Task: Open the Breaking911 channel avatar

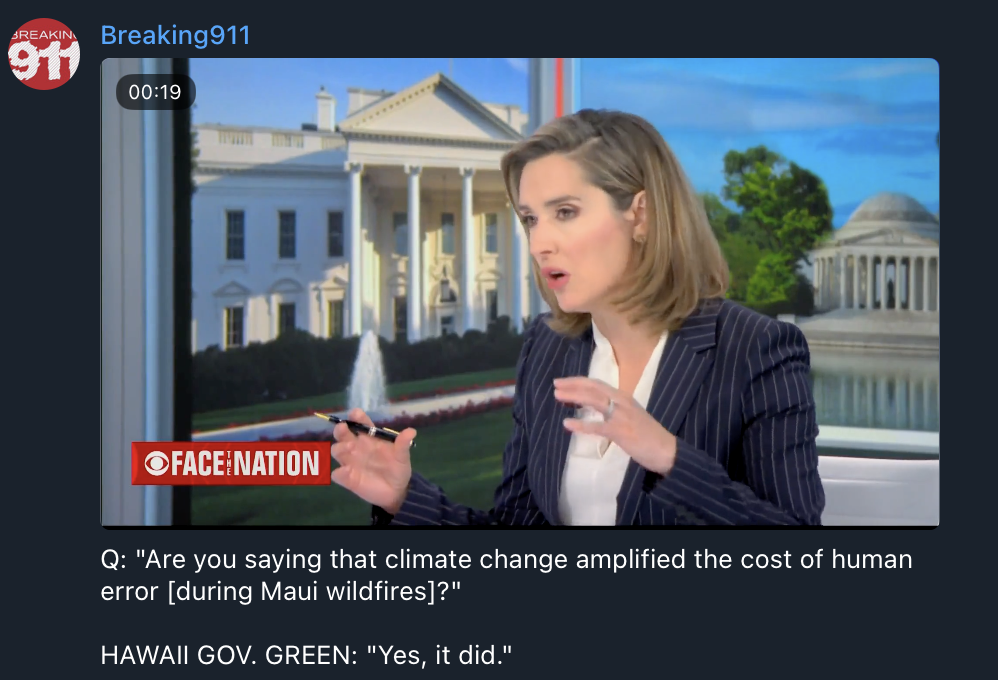Action: tap(44, 53)
